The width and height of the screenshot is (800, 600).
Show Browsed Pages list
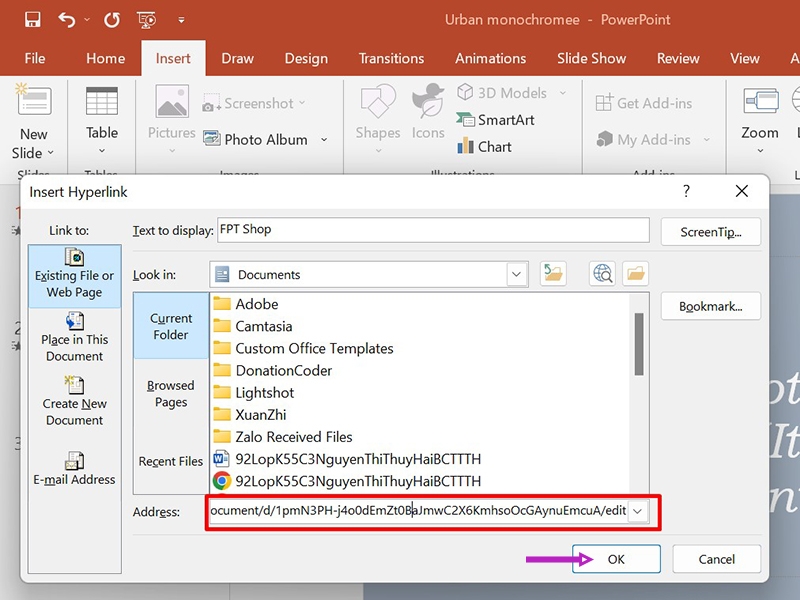171,393
